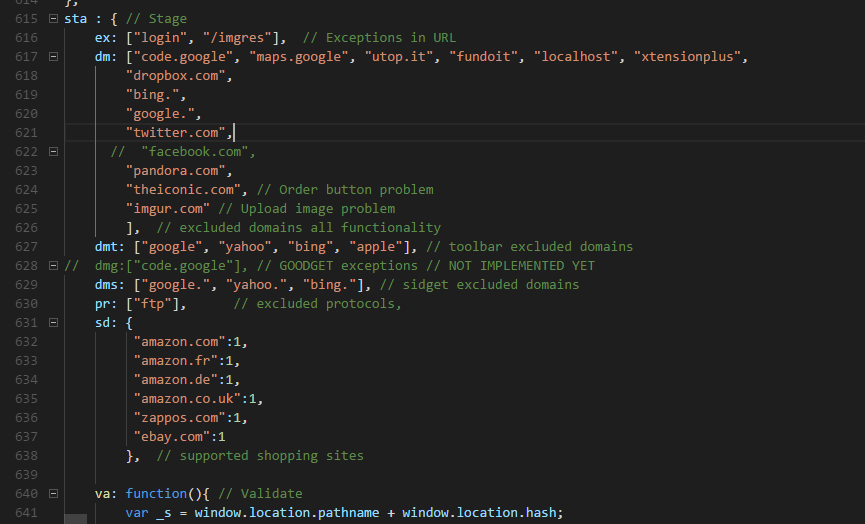Collapse the sd object on line 631
This screenshot has width=865, height=524.
coord(54,323)
